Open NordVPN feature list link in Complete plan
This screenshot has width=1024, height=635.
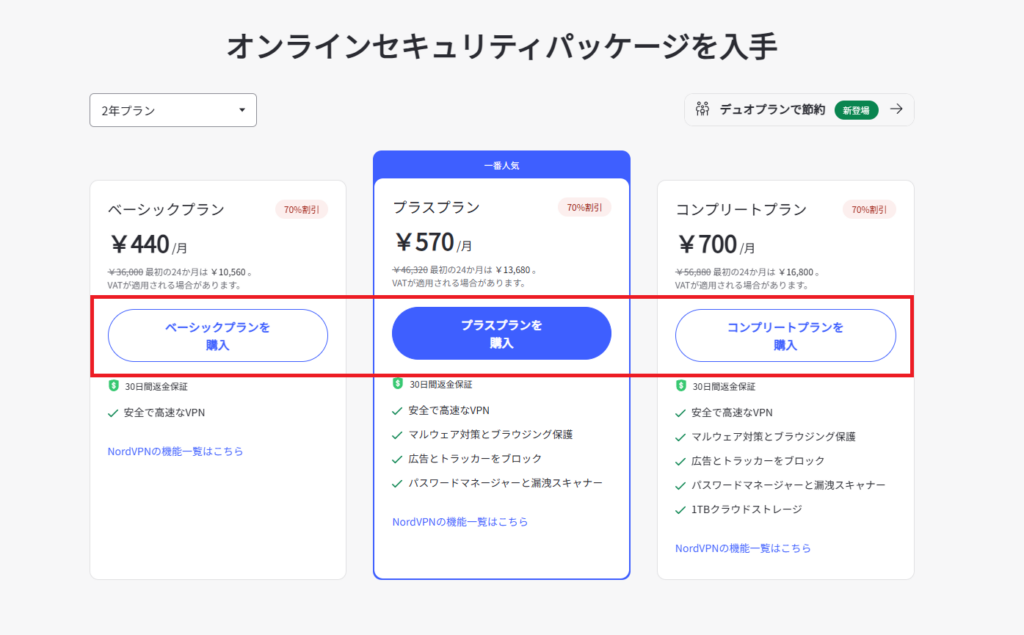(x=743, y=548)
